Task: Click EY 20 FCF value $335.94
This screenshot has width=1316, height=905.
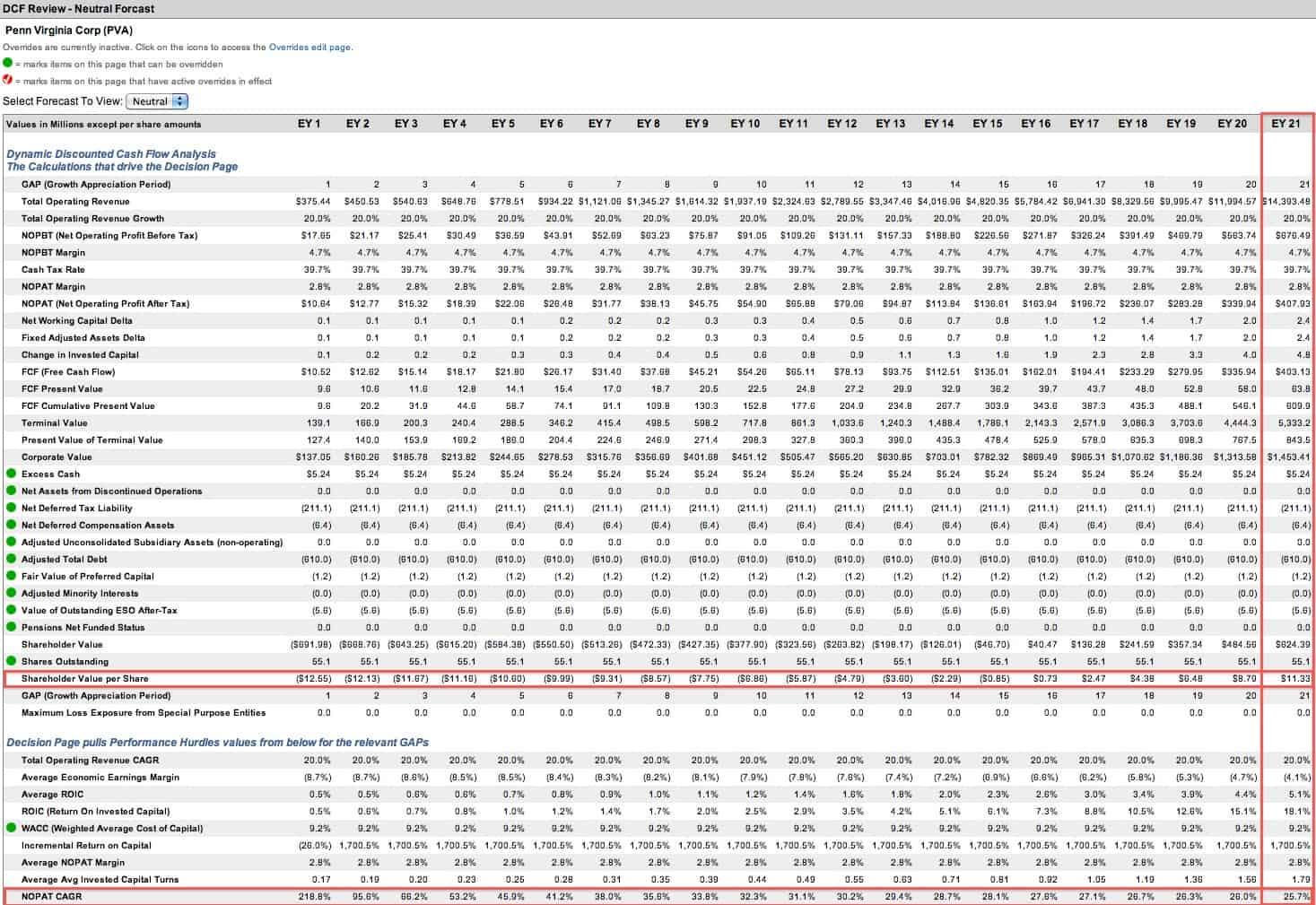Action: (x=1240, y=371)
